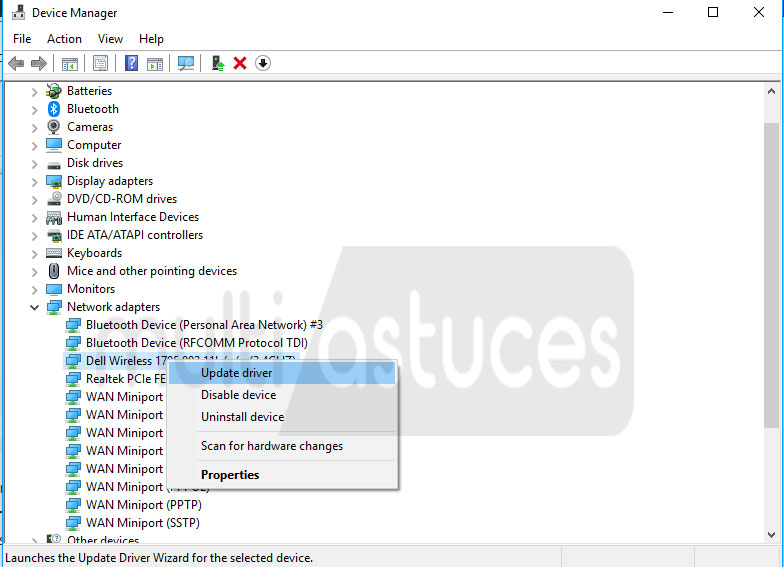Expand the Display adapters category
Image resolution: width=784 pixels, height=567 pixels.
35,181
